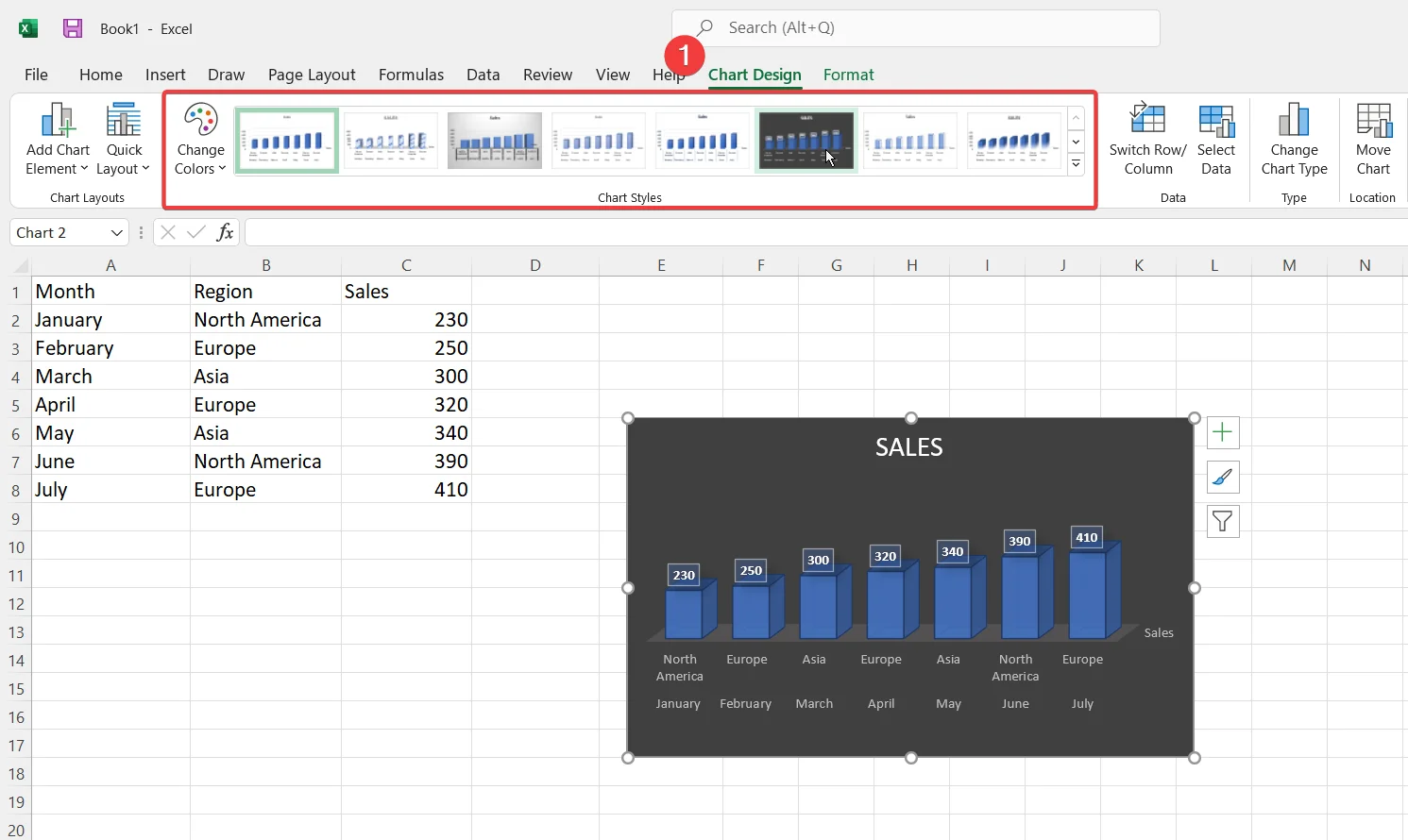Click cell containing July

(110, 489)
